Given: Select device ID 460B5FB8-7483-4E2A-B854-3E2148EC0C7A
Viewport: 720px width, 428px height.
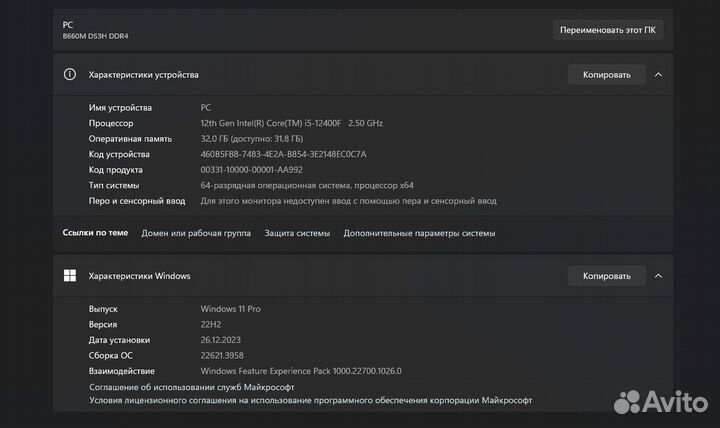Looking at the screenshot, I should pos(283,154).
